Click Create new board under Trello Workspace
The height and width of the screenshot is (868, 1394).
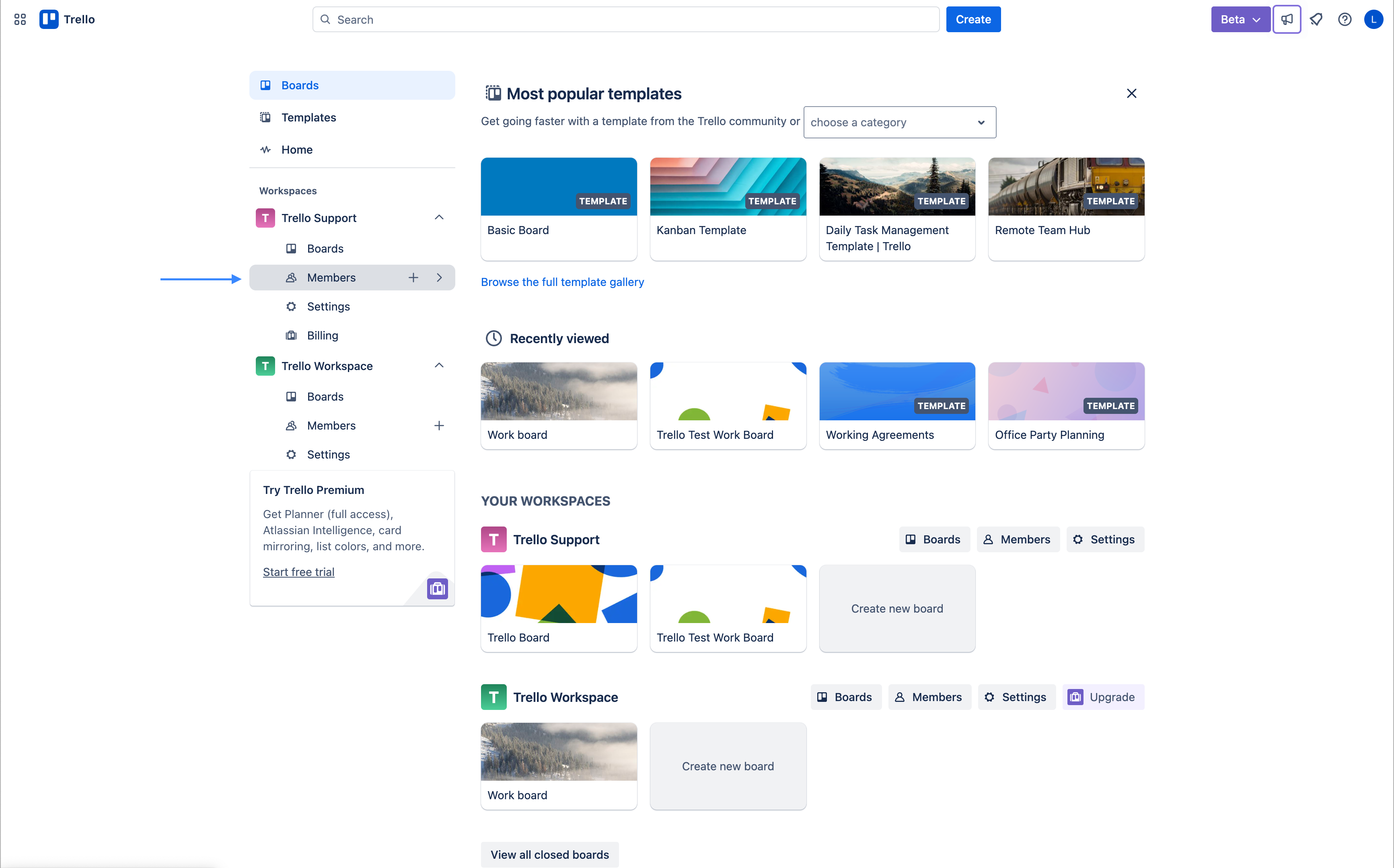tap(728, 766)
